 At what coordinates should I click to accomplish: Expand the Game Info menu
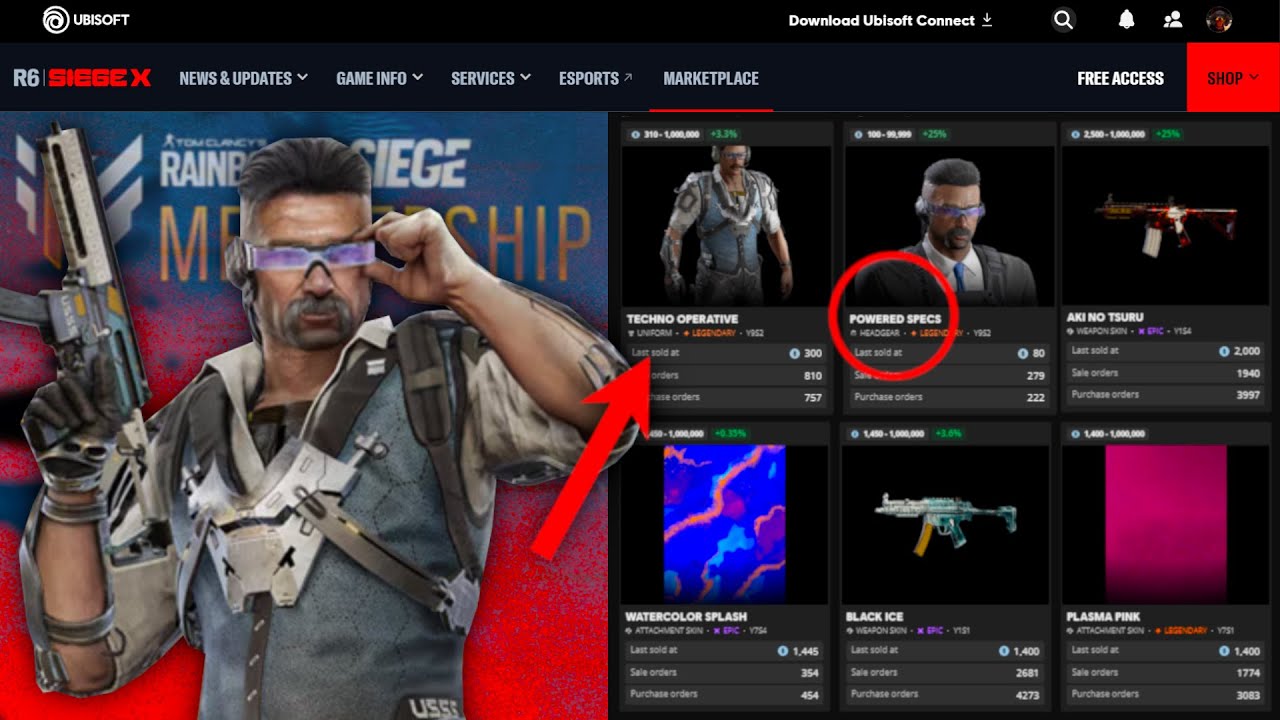click(x=379, y=78)
